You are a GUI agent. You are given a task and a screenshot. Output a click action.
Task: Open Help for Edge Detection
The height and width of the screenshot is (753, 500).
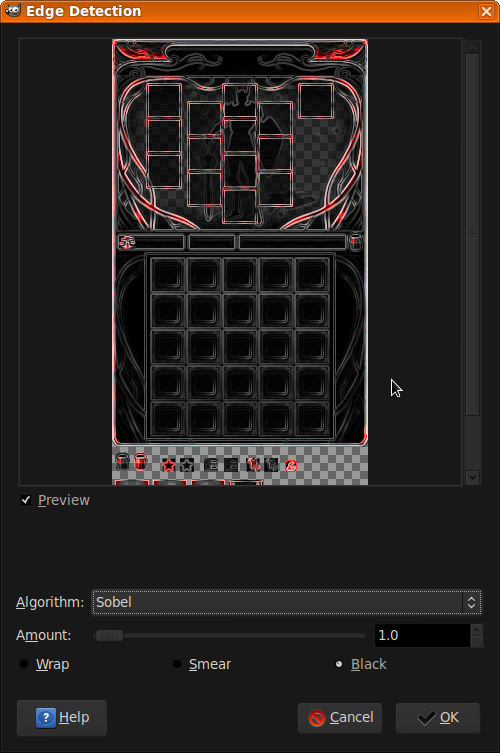[x=62, y=718]
